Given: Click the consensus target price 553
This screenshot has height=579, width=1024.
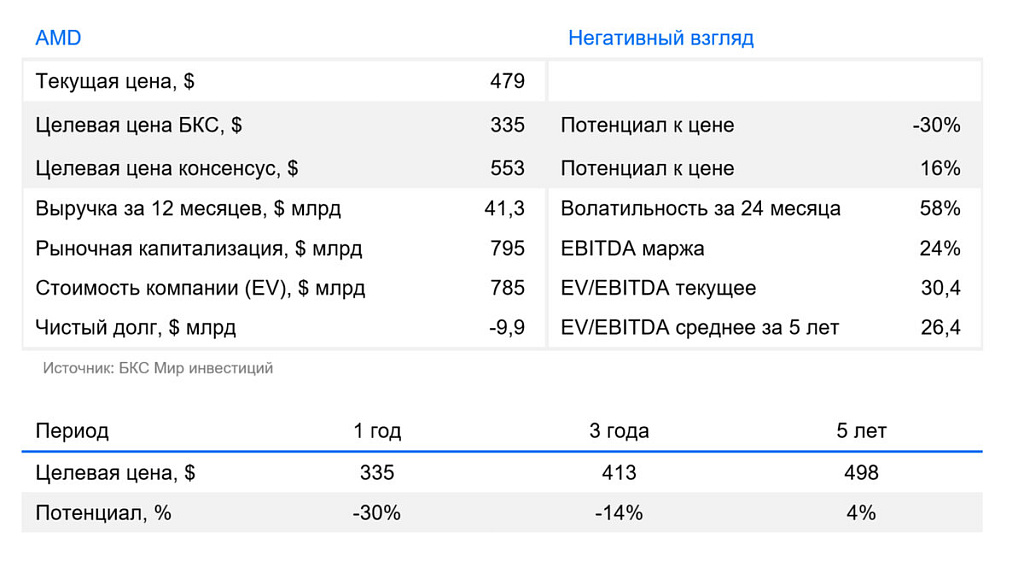Looking at the screenshot, I should 507,168.
